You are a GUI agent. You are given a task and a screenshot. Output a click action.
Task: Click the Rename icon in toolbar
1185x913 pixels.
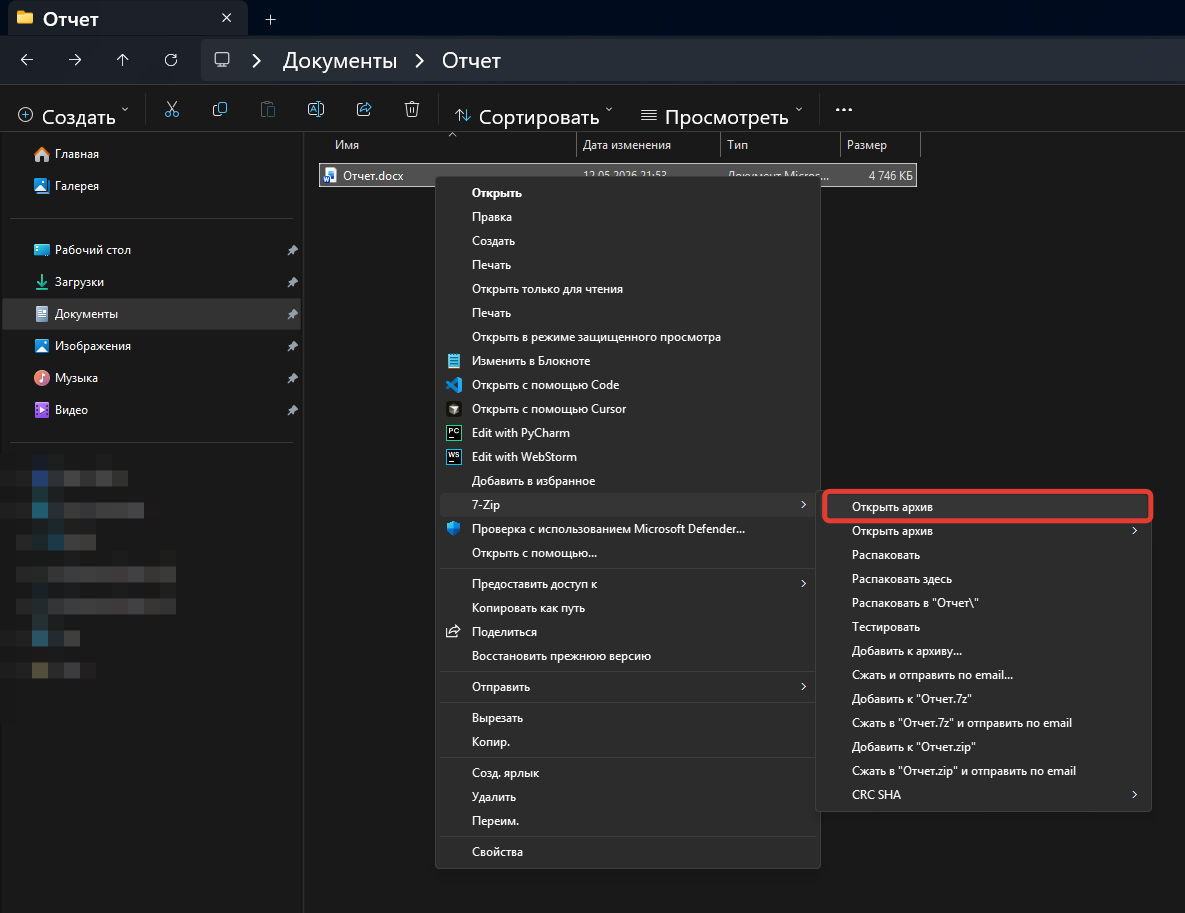316,110
